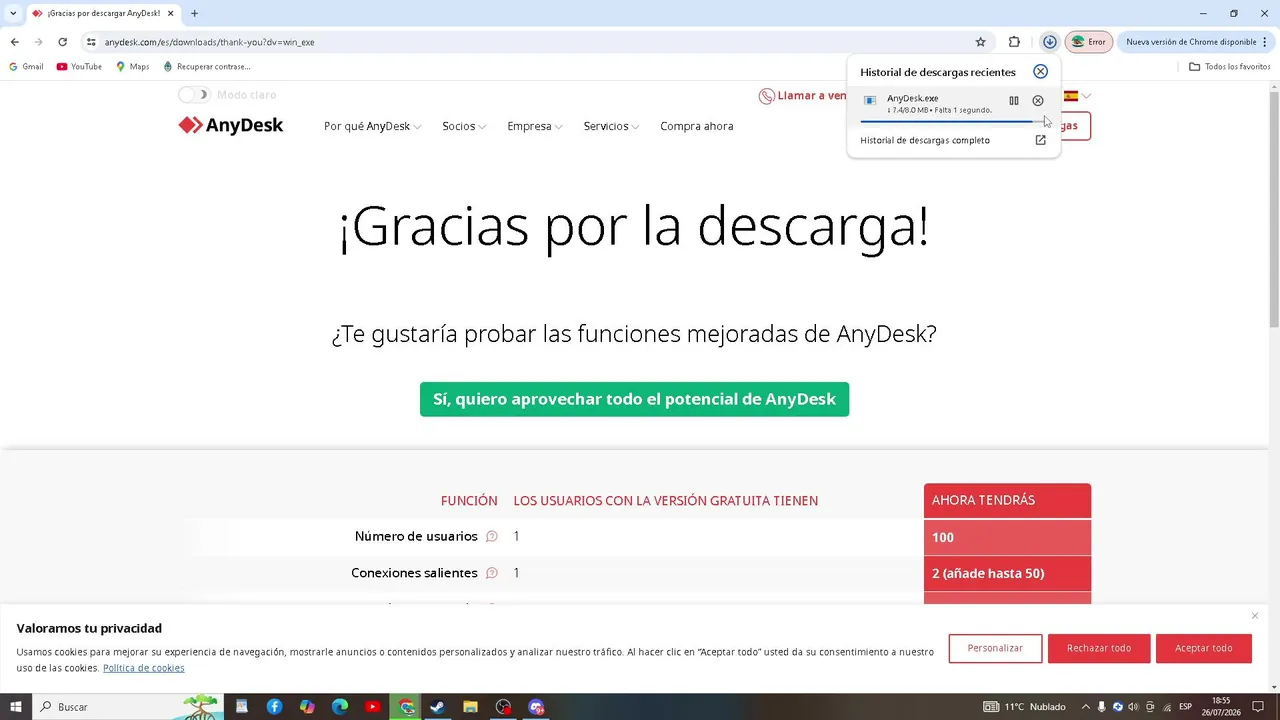The image size is (1280, 720).
Task: Click the AnyDesk.exe file name
Action: coord(912,98)
